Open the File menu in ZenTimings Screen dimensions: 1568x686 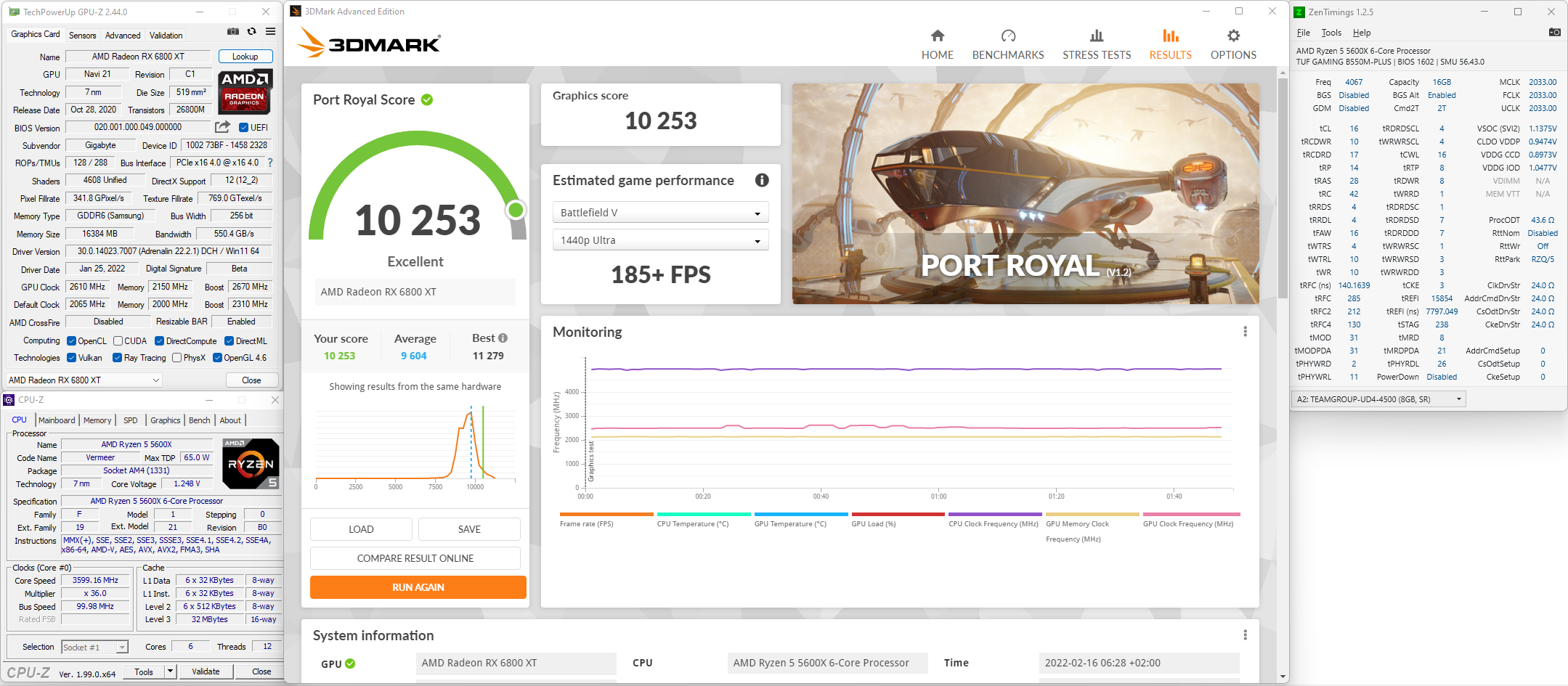pyautogui.click(x=1304, y=33)
